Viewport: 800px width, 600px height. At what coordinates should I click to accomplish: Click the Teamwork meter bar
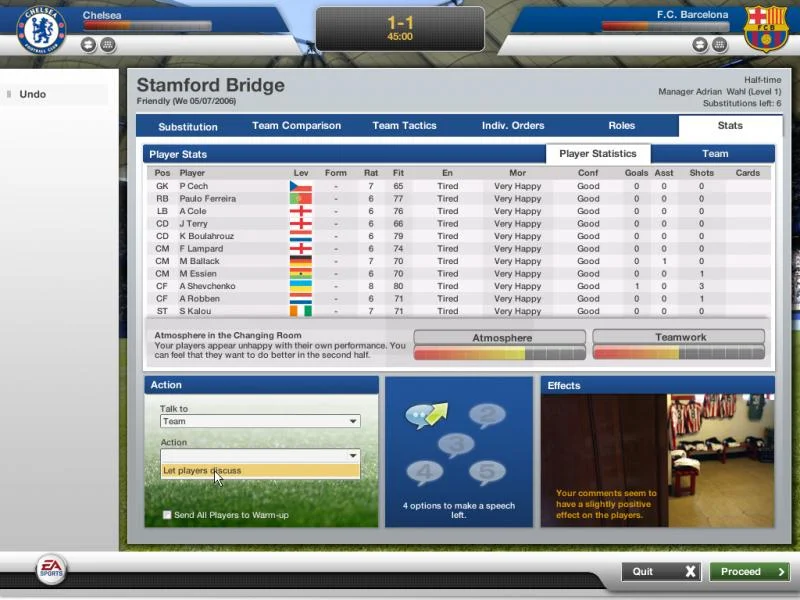click(x=680, y=351)
